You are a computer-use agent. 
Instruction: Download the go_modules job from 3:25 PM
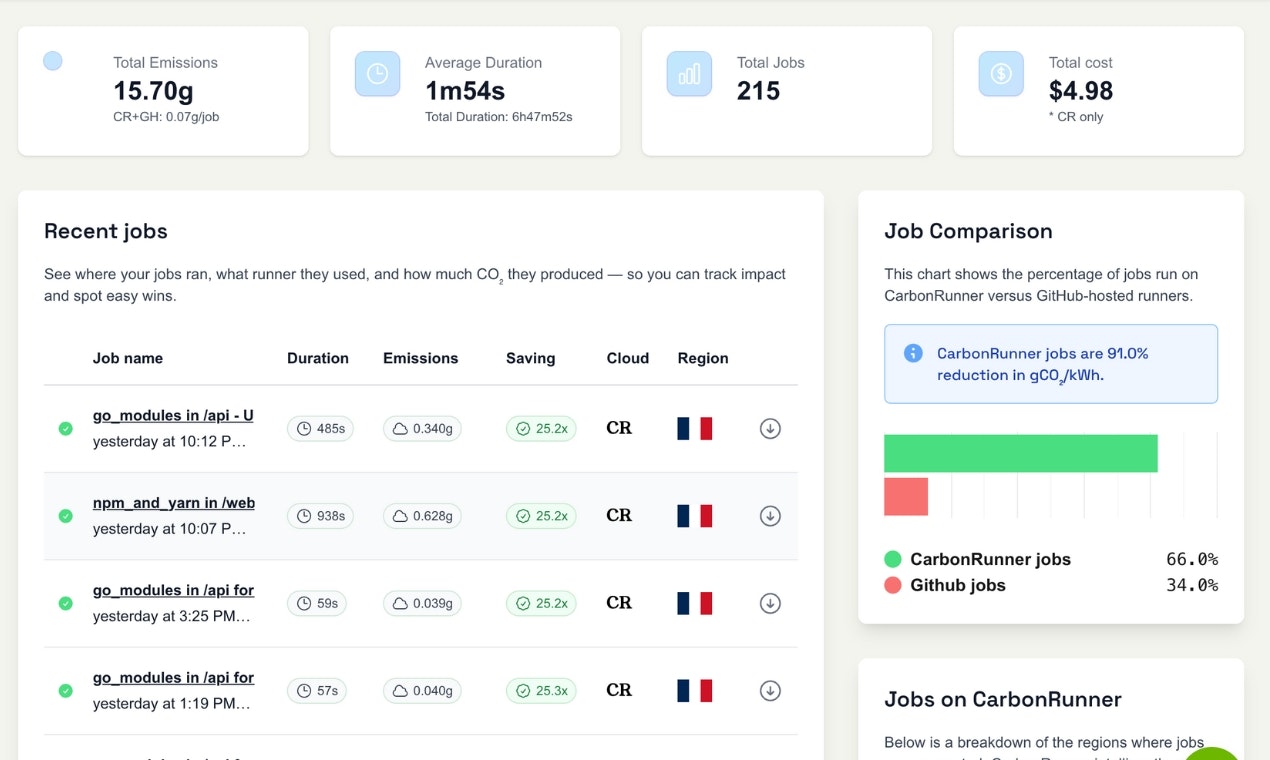coord(770,603)
